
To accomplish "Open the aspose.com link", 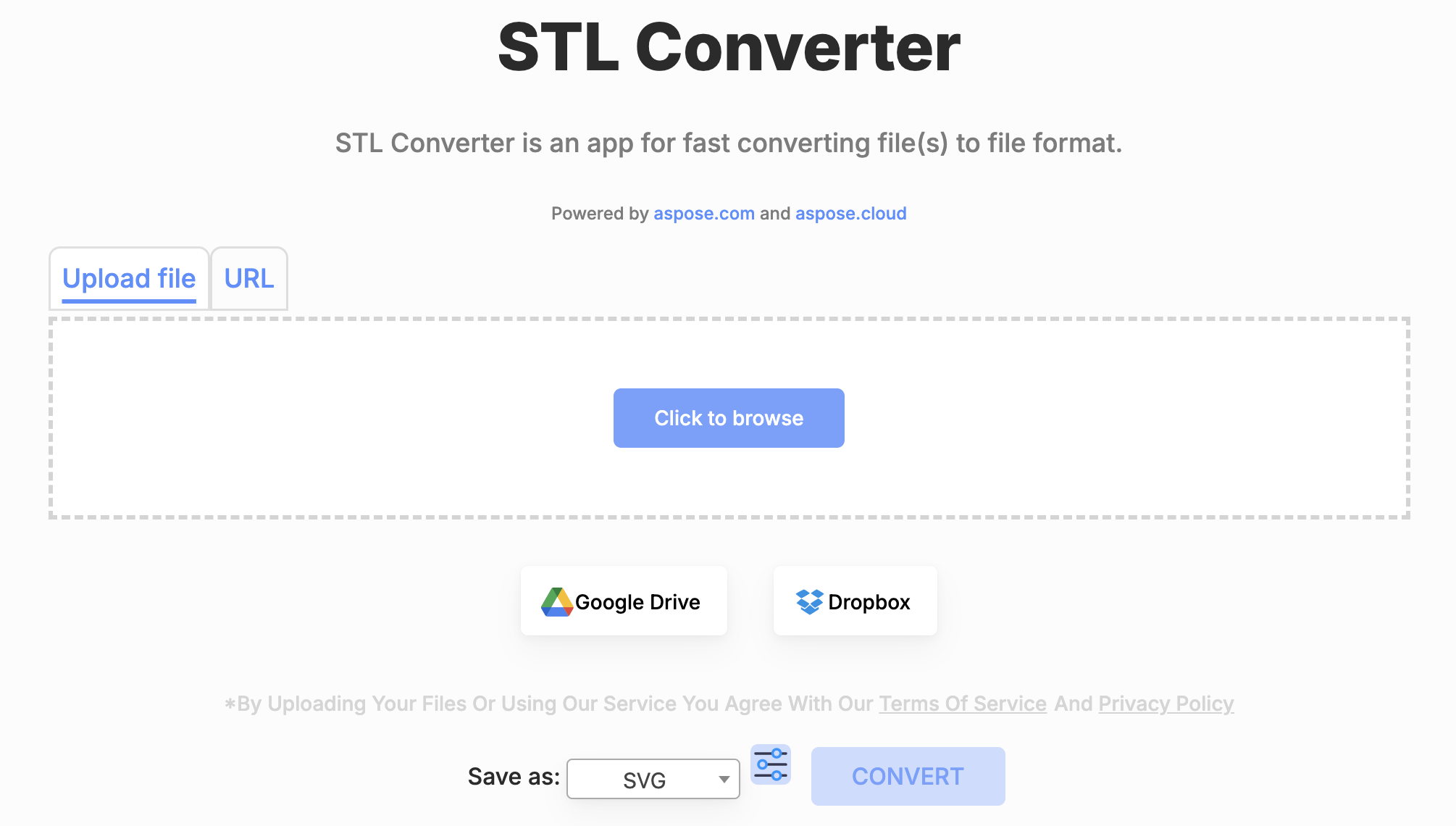I will click(703, 212).
